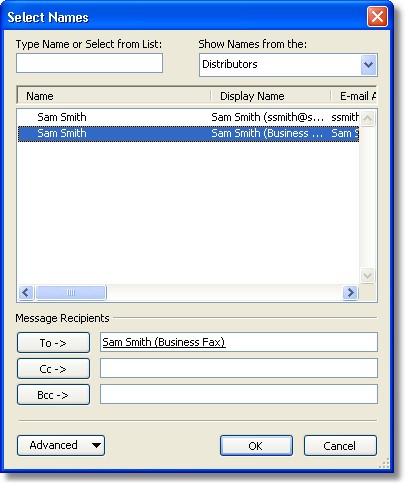Focus the Type Name search field
Screen dimensions: 406x485
89,63
